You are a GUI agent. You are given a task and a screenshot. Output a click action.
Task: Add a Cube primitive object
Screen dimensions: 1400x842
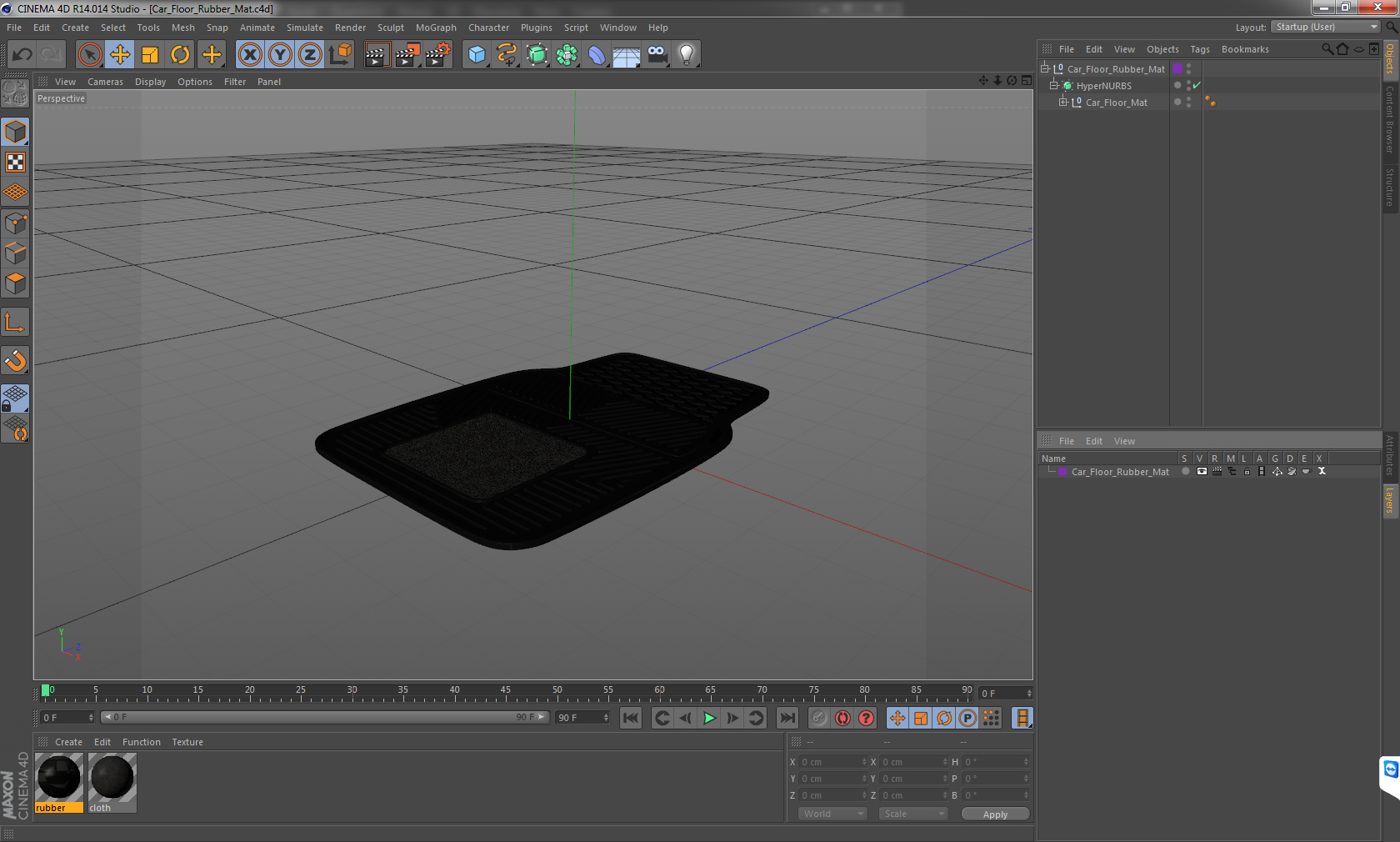tap(477, 55)
